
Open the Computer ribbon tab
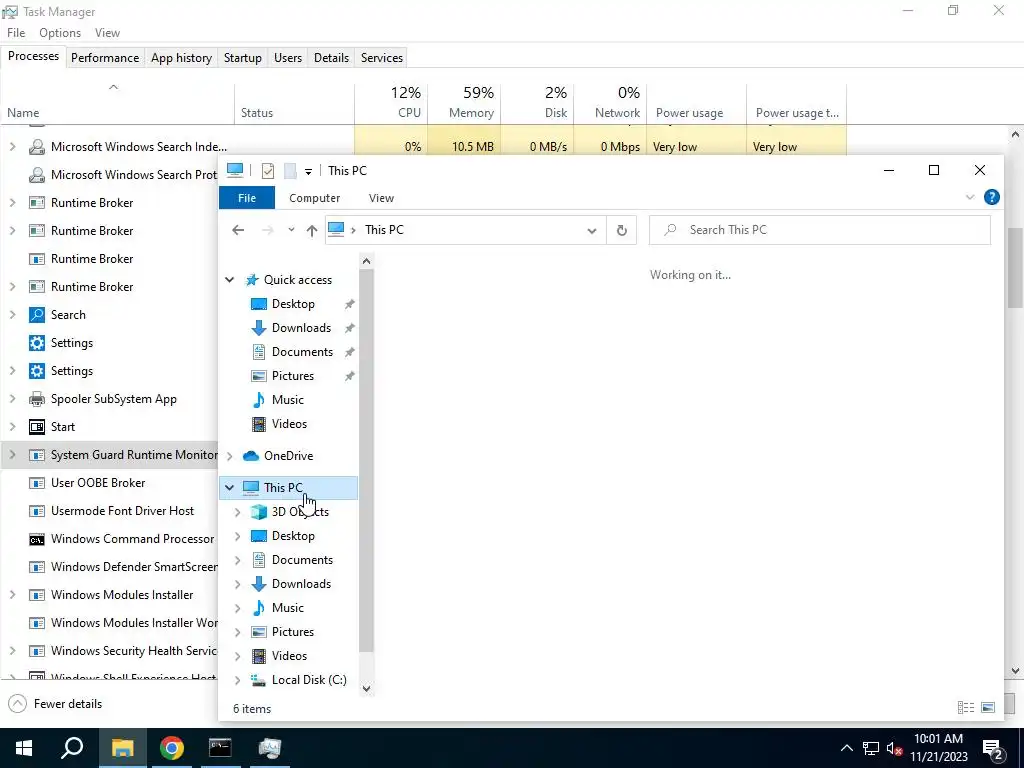[x=315, y=198]
